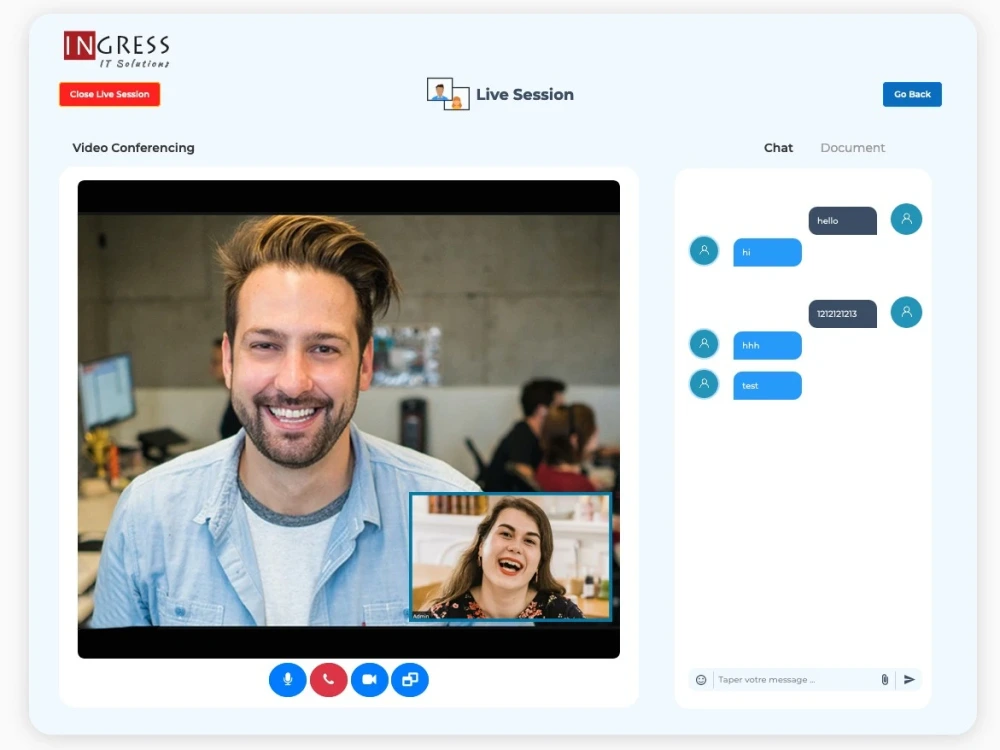1000x750 pixels.
Task: Select the "hhh" chat bubble
Action: pyautogui.click(x=767, y=346)
